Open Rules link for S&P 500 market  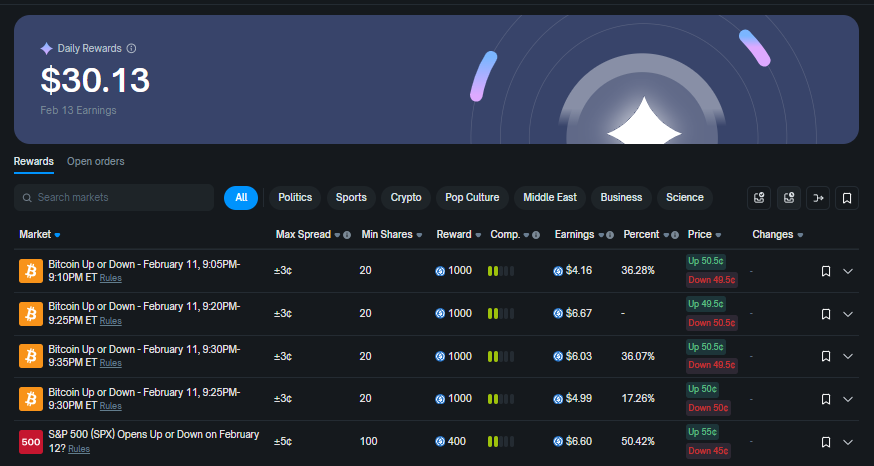[79, 449]
